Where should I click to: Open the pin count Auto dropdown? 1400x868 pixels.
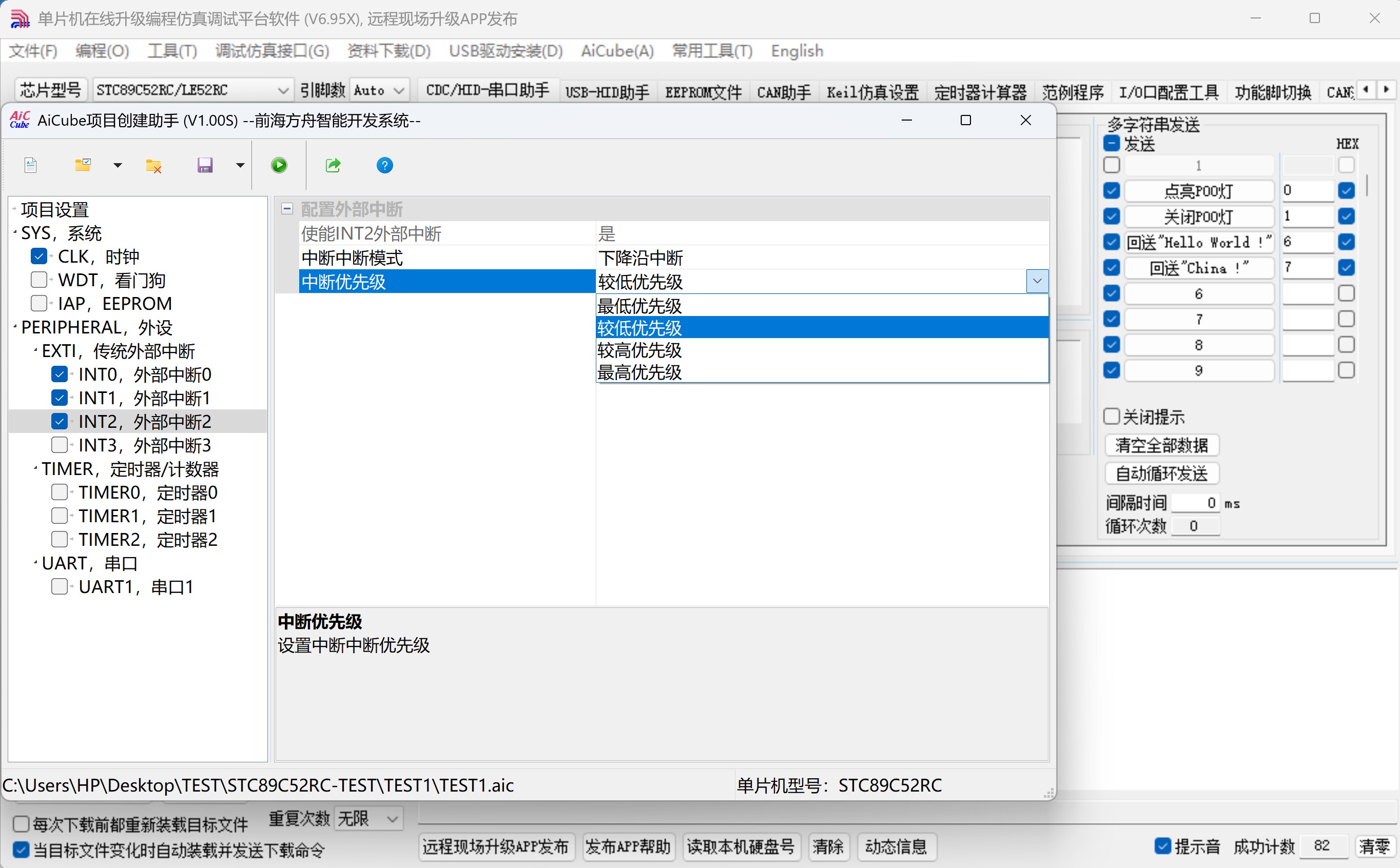399,91
